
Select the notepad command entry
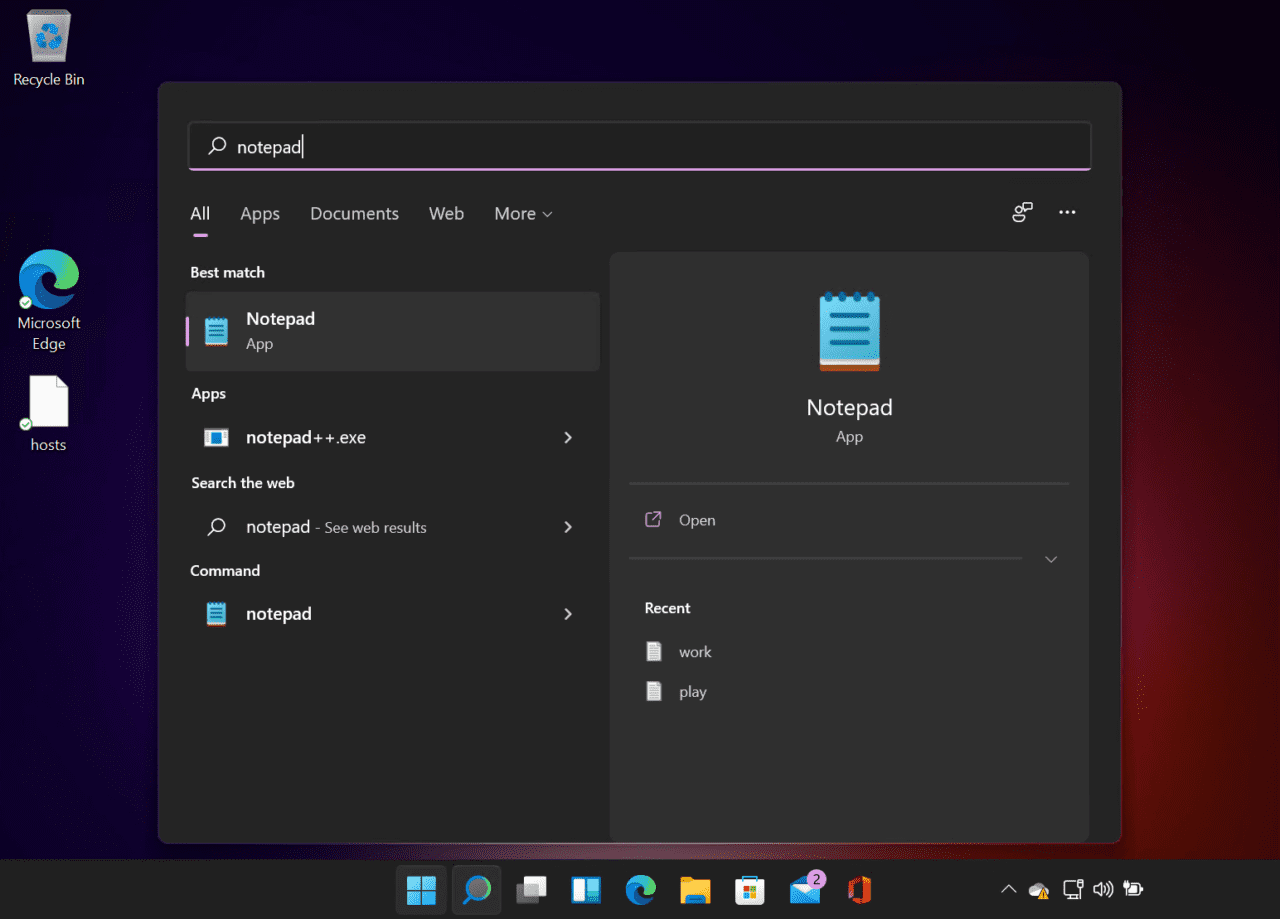pos(393,613)
